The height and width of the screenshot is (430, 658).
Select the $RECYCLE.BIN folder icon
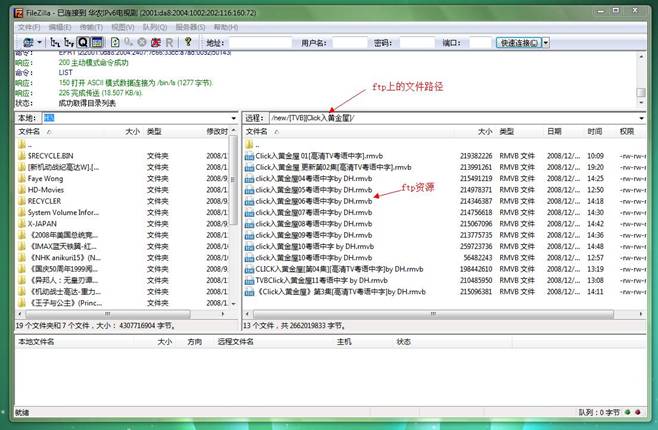click(22, 156)
